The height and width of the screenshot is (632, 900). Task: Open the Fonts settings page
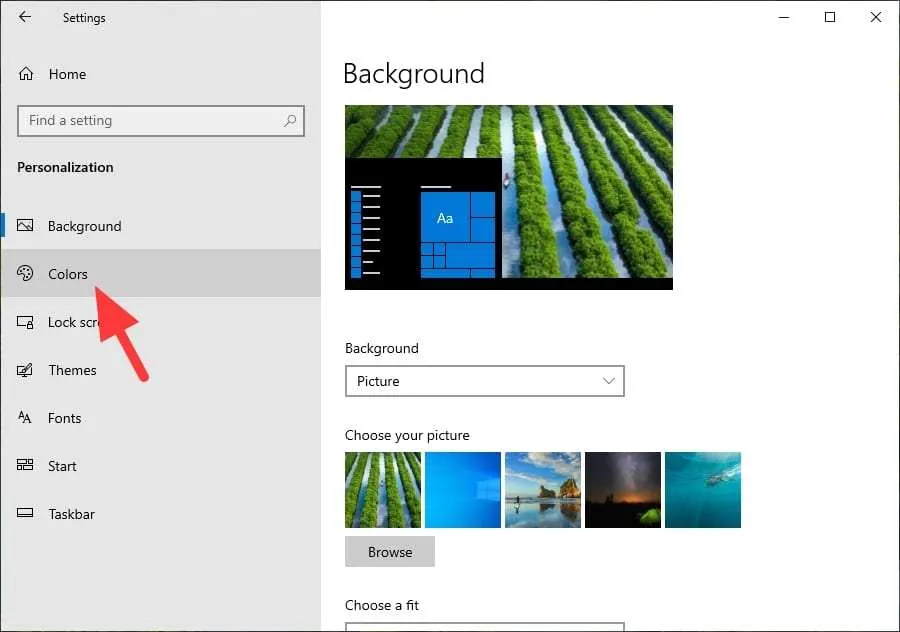(161, 418)
